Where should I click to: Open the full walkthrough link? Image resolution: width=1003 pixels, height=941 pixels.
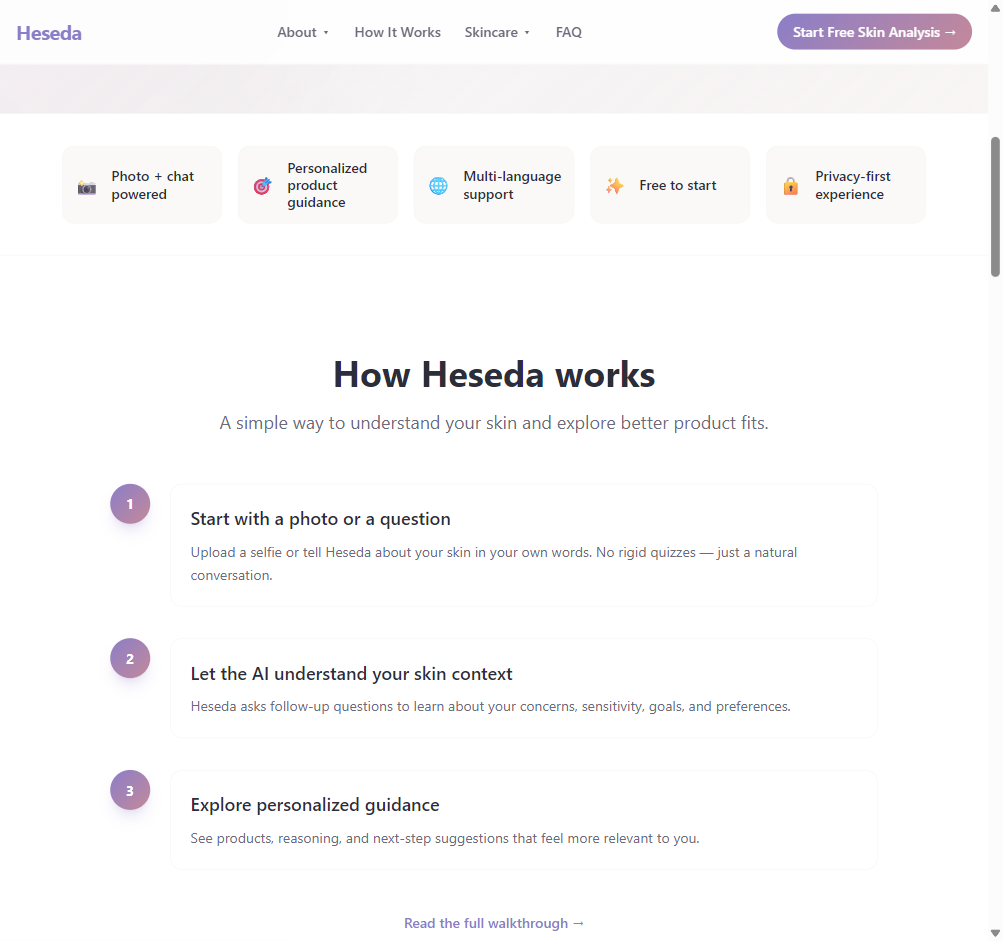point(494,923)
